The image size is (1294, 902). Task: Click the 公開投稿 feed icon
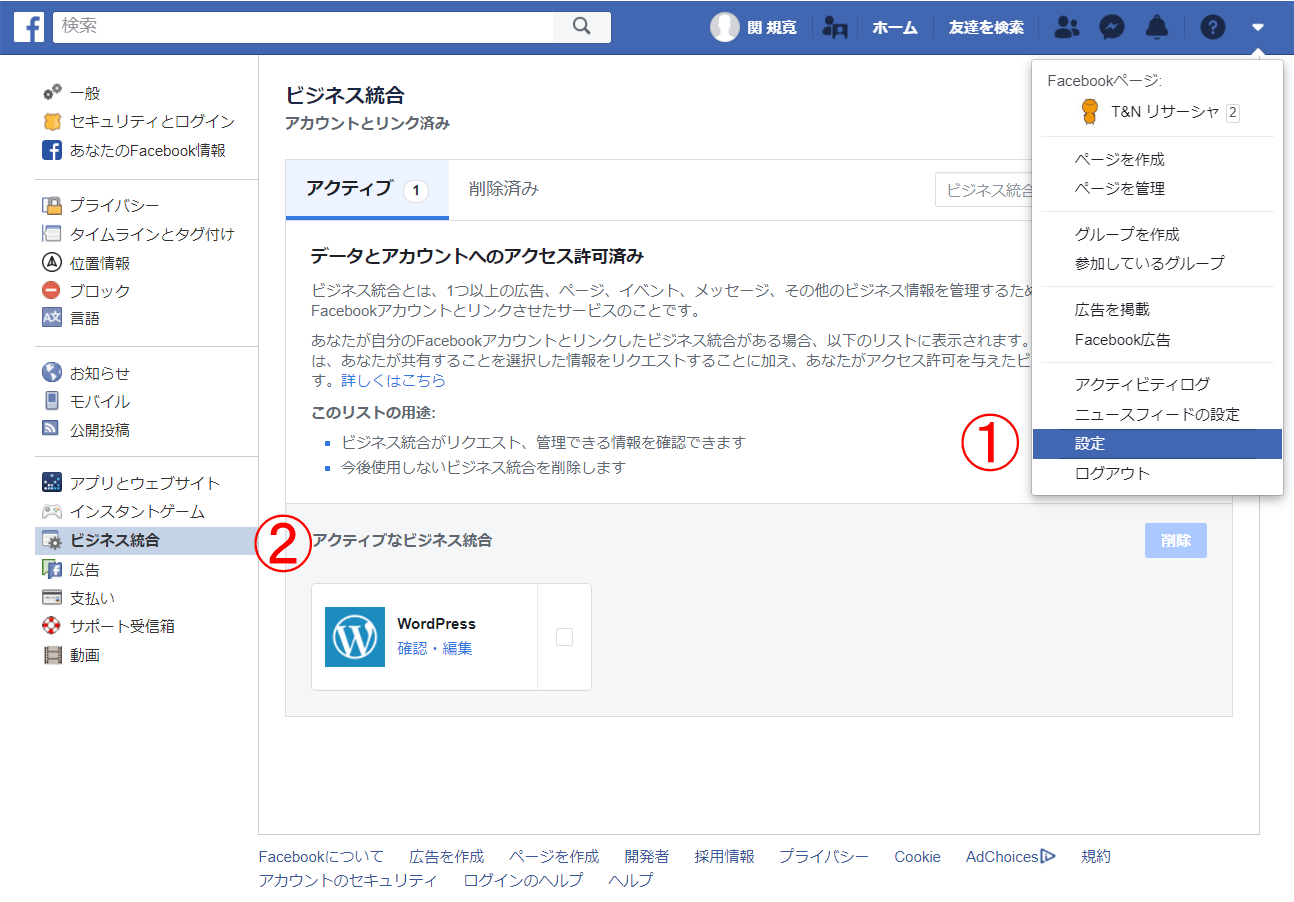pos(52,429)
